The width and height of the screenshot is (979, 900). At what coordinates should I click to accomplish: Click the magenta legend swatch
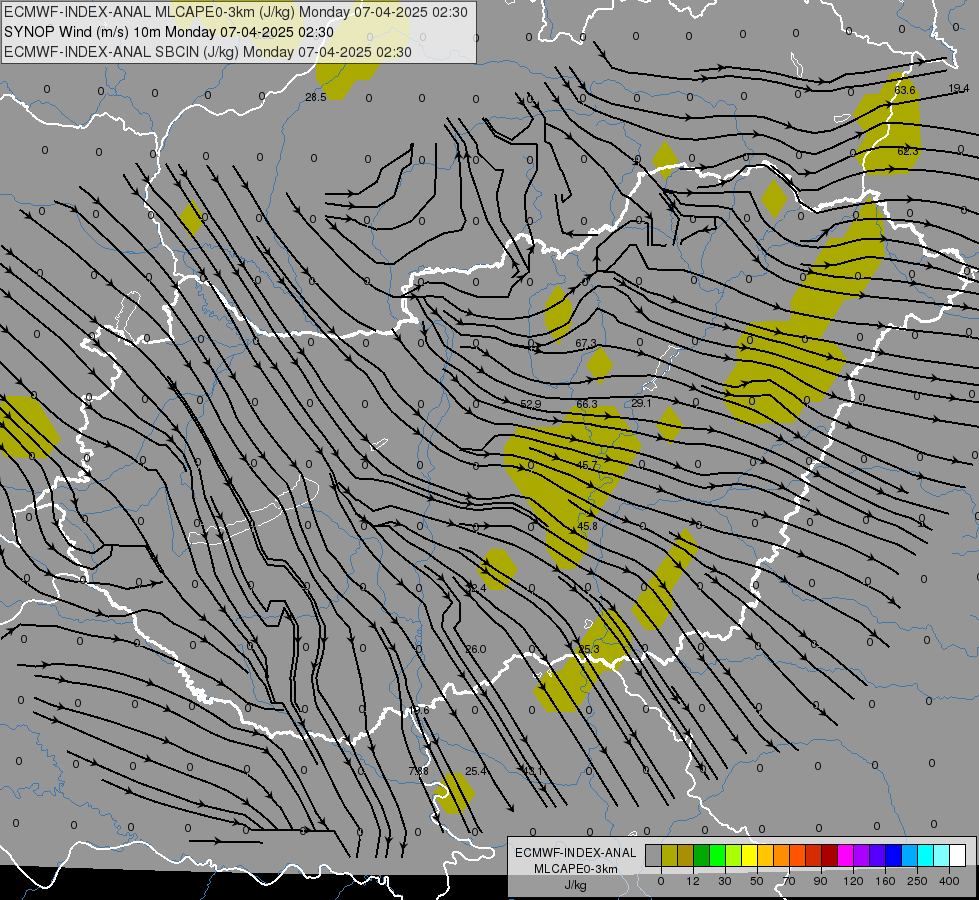[x=845, y=856]
